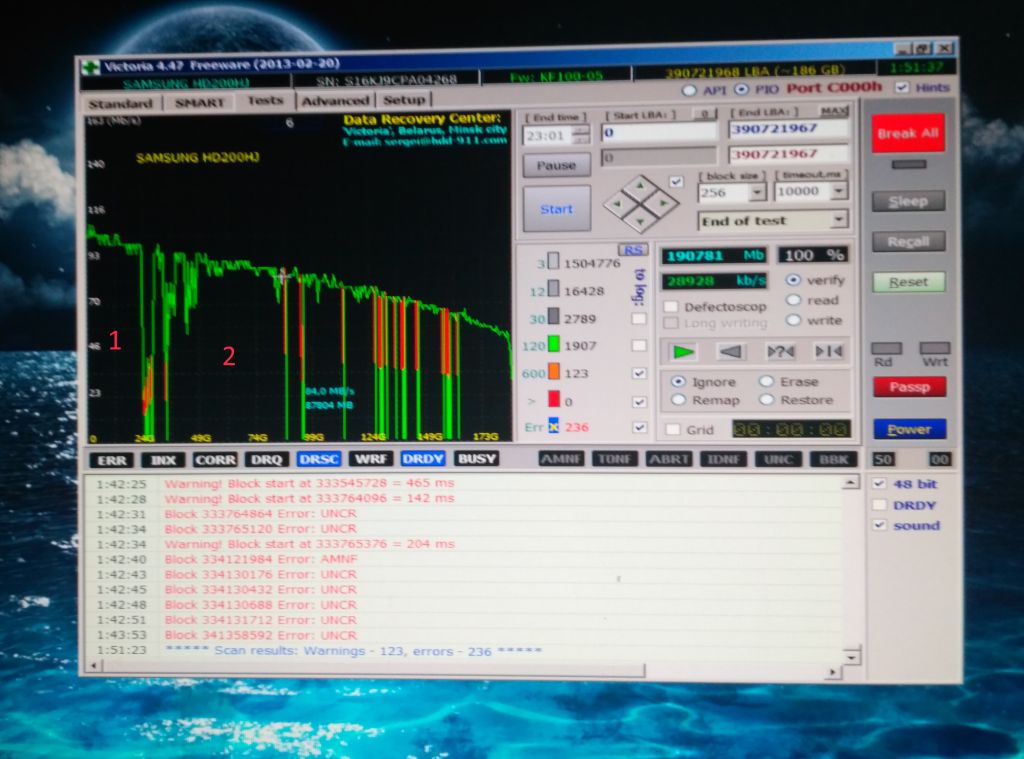Click the Pause button

coord(556,165)
